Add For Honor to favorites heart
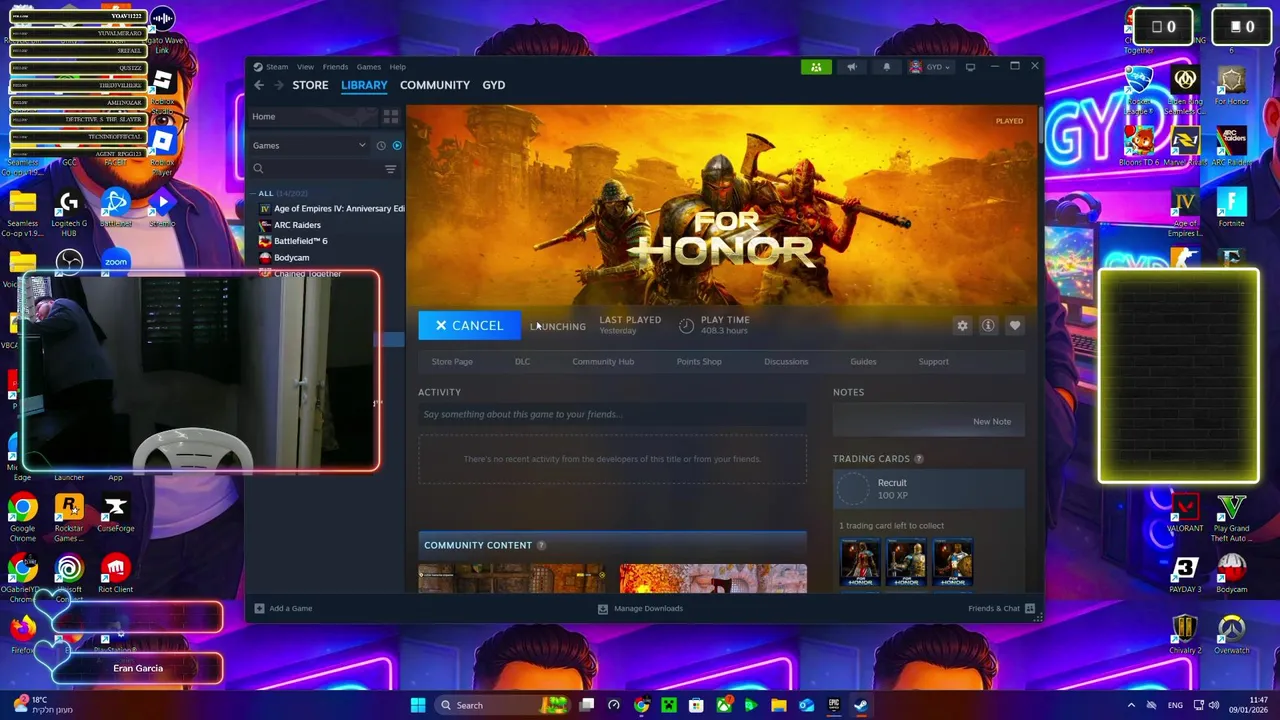 (x=1015, y=326)
